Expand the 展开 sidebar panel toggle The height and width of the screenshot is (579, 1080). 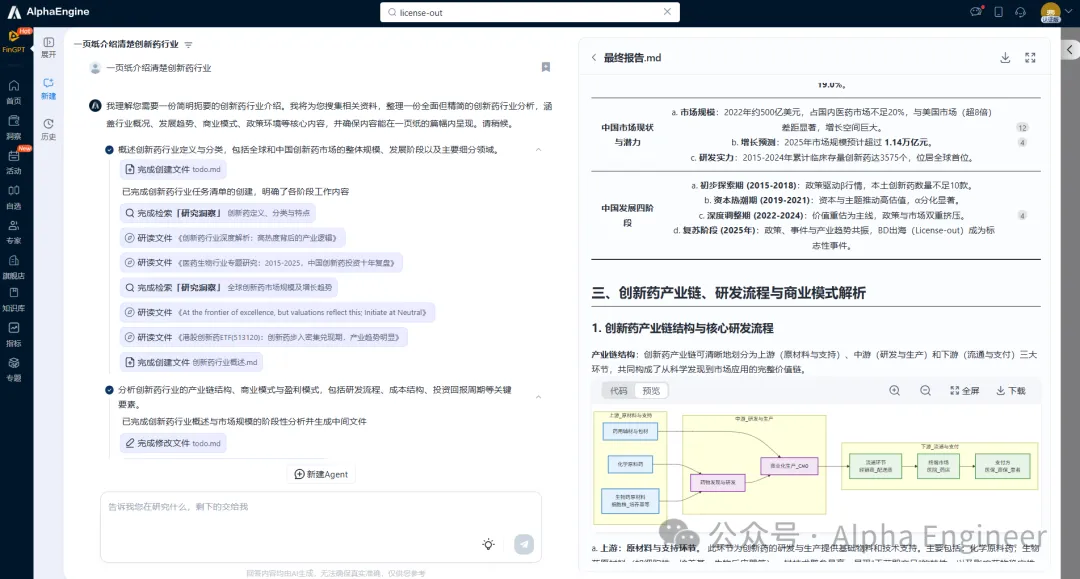click(48, 46)
